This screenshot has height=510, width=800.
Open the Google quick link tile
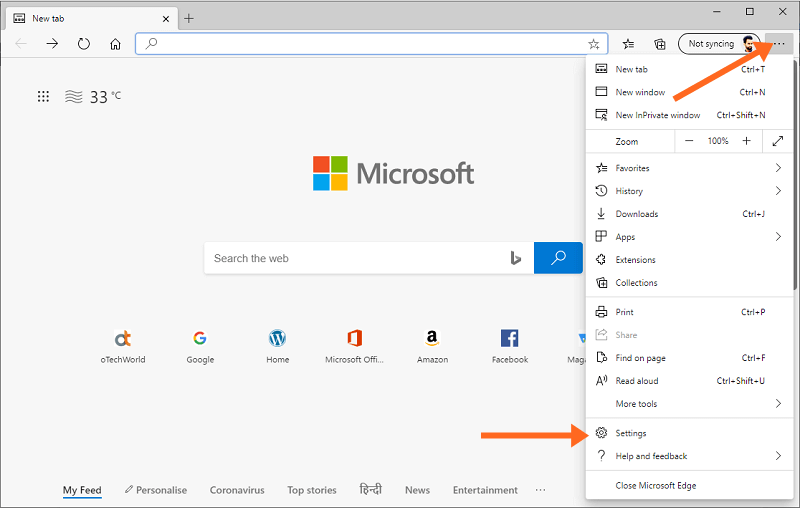[200, 346]
